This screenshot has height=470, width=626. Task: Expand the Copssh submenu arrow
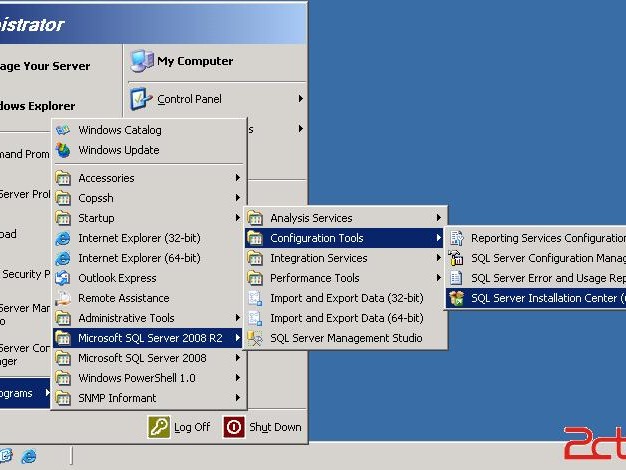(238, 197)
